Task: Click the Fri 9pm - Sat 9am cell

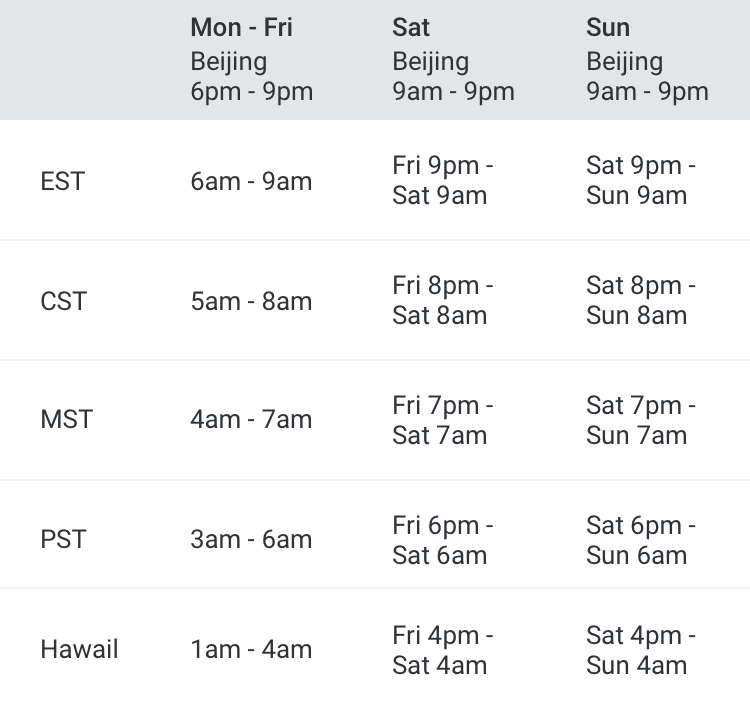Action: [443, 180]
